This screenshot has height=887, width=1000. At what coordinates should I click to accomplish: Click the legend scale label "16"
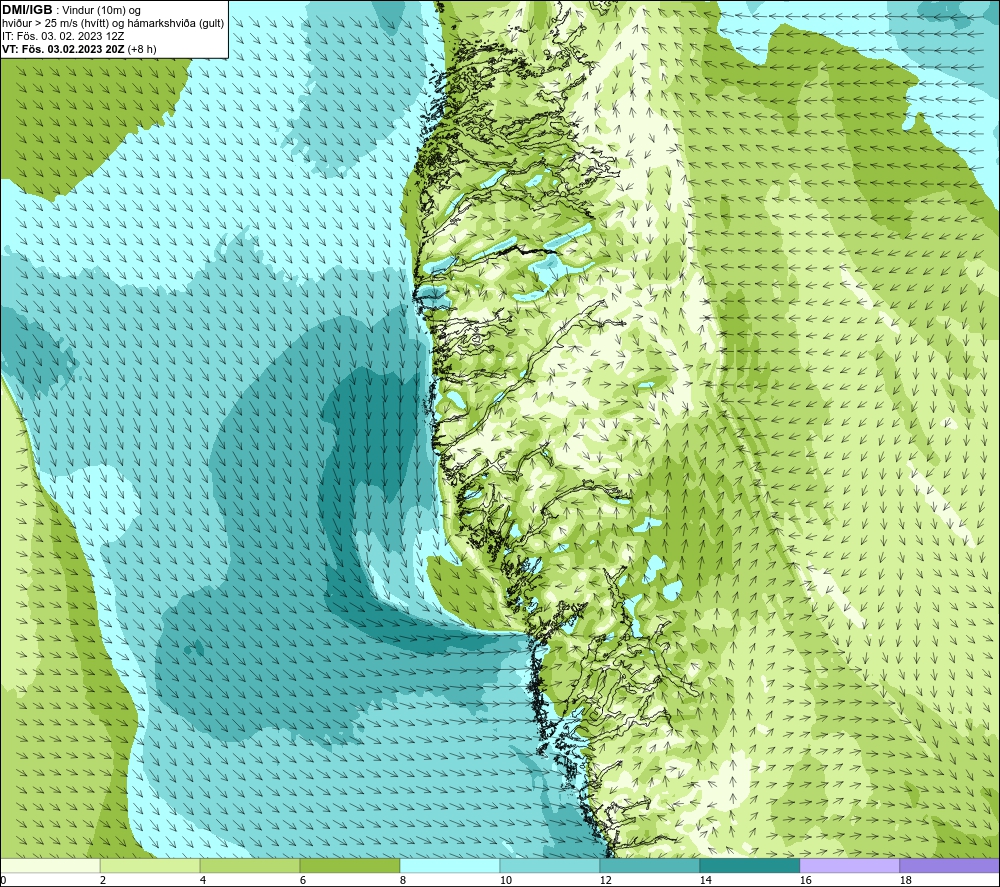coord(805,881)
